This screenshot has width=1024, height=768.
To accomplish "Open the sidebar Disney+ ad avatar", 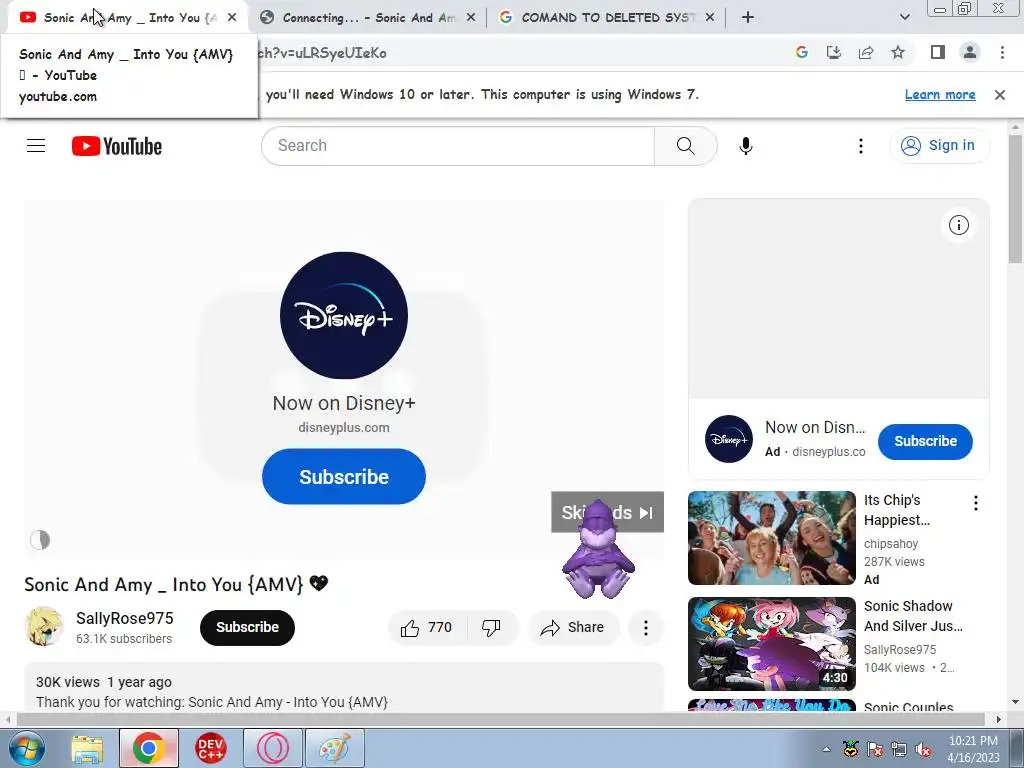I will pyautogui.click(x=729, y=439).
